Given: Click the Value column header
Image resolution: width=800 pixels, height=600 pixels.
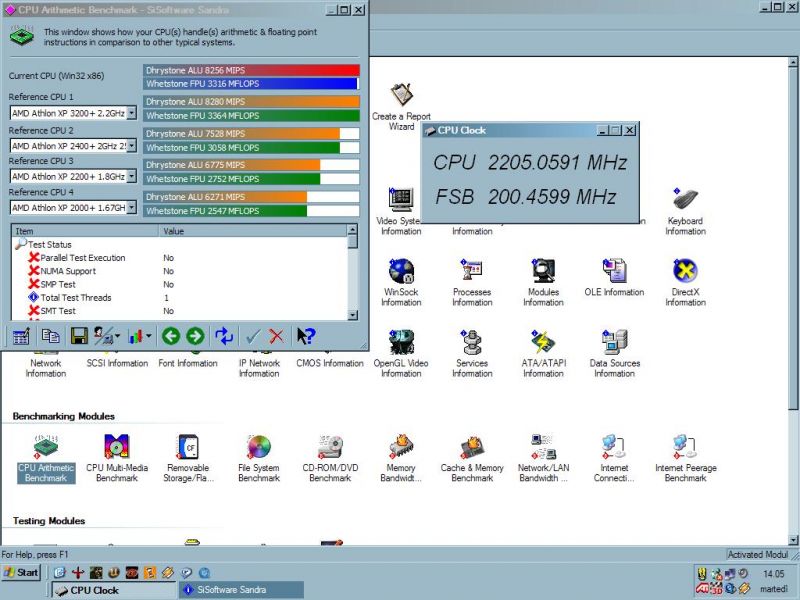Looking at the screenshot, I should coord(253,231).
